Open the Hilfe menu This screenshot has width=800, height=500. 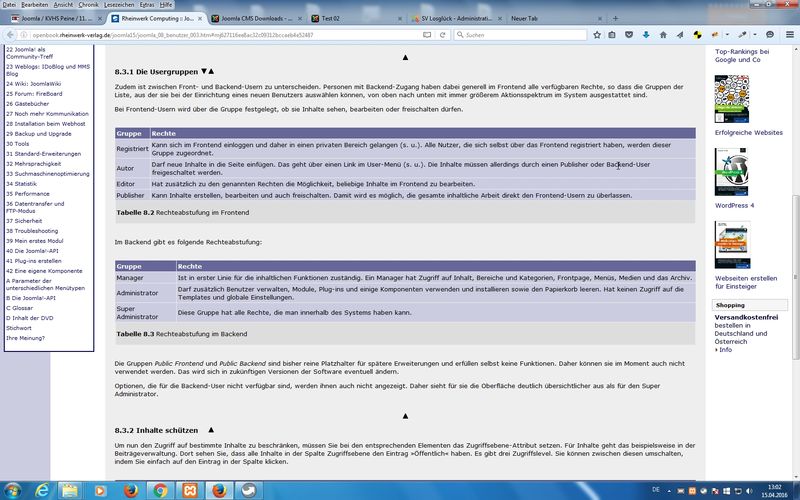click(166, 5)
